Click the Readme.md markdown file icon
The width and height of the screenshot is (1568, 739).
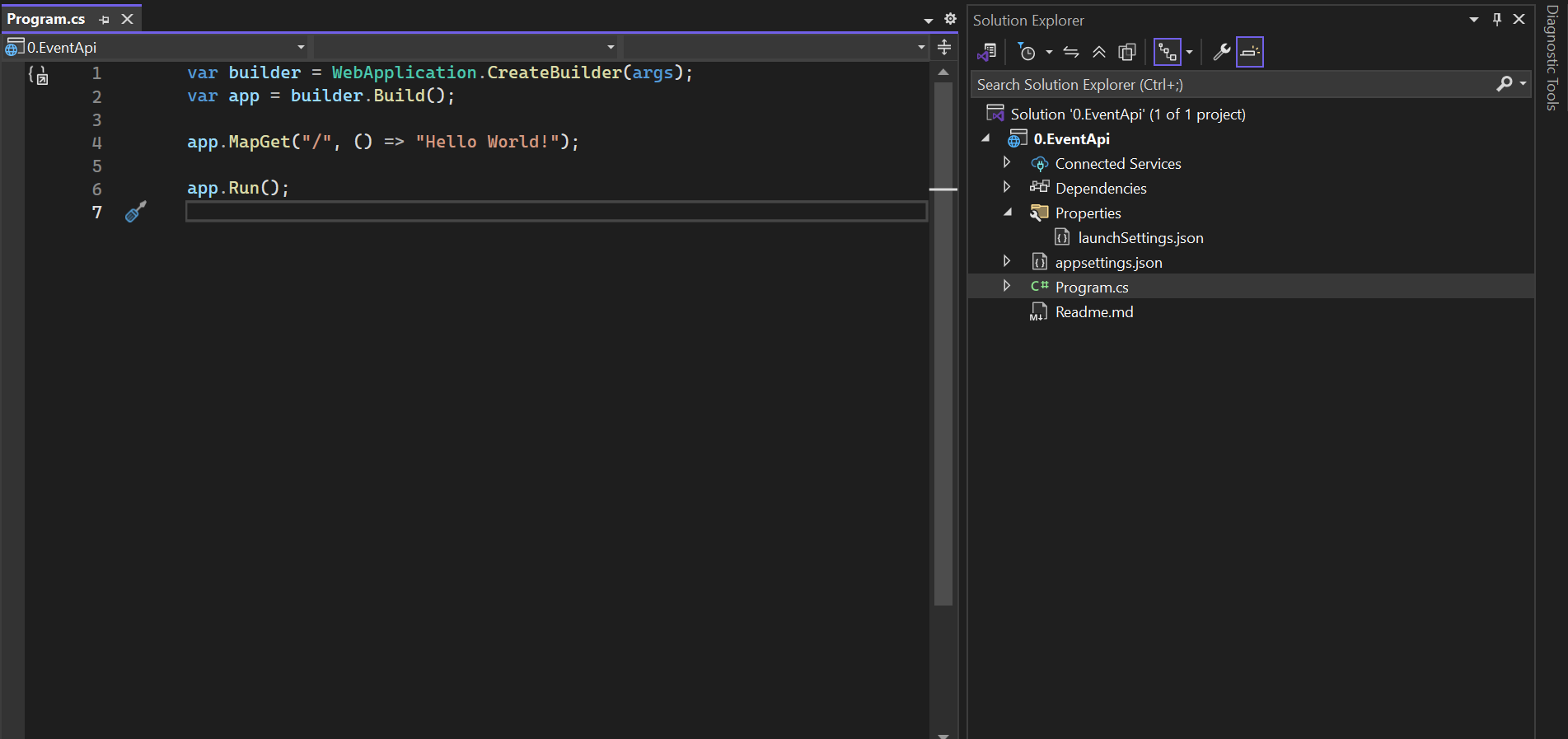1038,311
